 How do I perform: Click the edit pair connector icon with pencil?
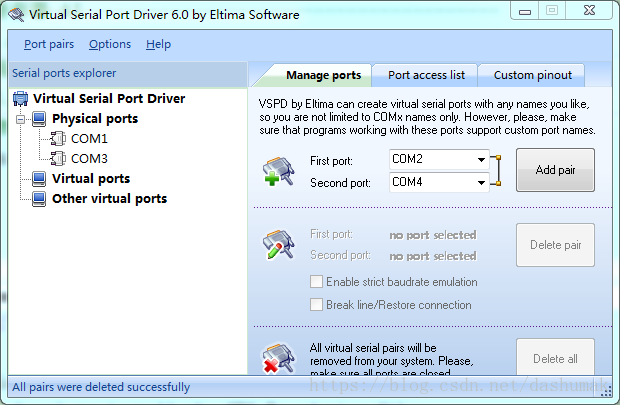coord(278,244)
